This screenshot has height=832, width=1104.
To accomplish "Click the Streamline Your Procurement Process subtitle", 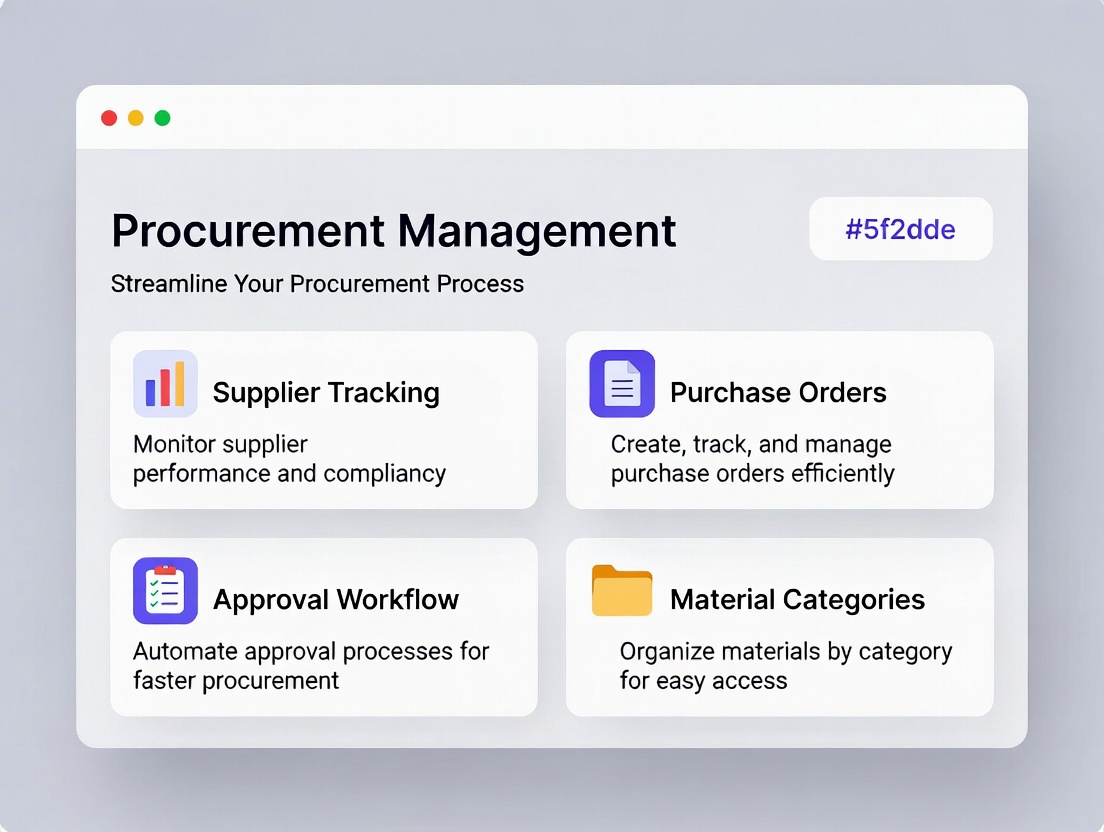I will click(x=317, y=284).
